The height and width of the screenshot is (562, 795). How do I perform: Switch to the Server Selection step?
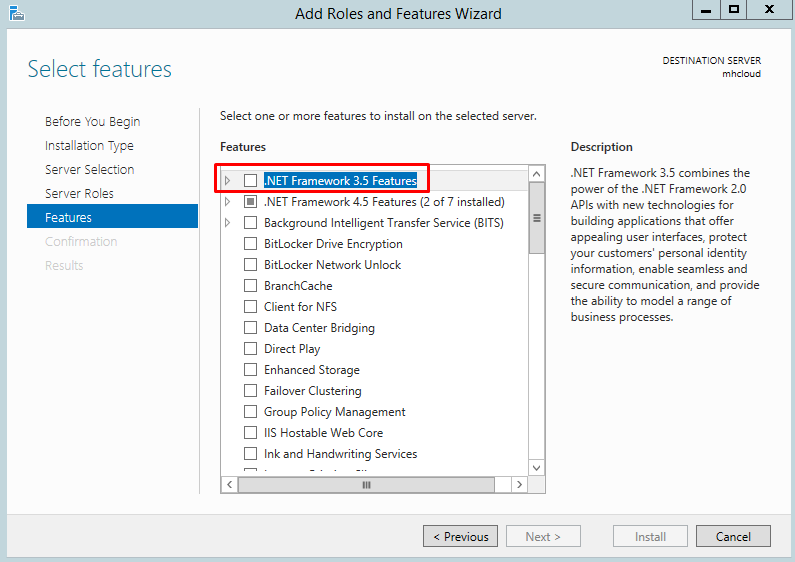[90, 169]
